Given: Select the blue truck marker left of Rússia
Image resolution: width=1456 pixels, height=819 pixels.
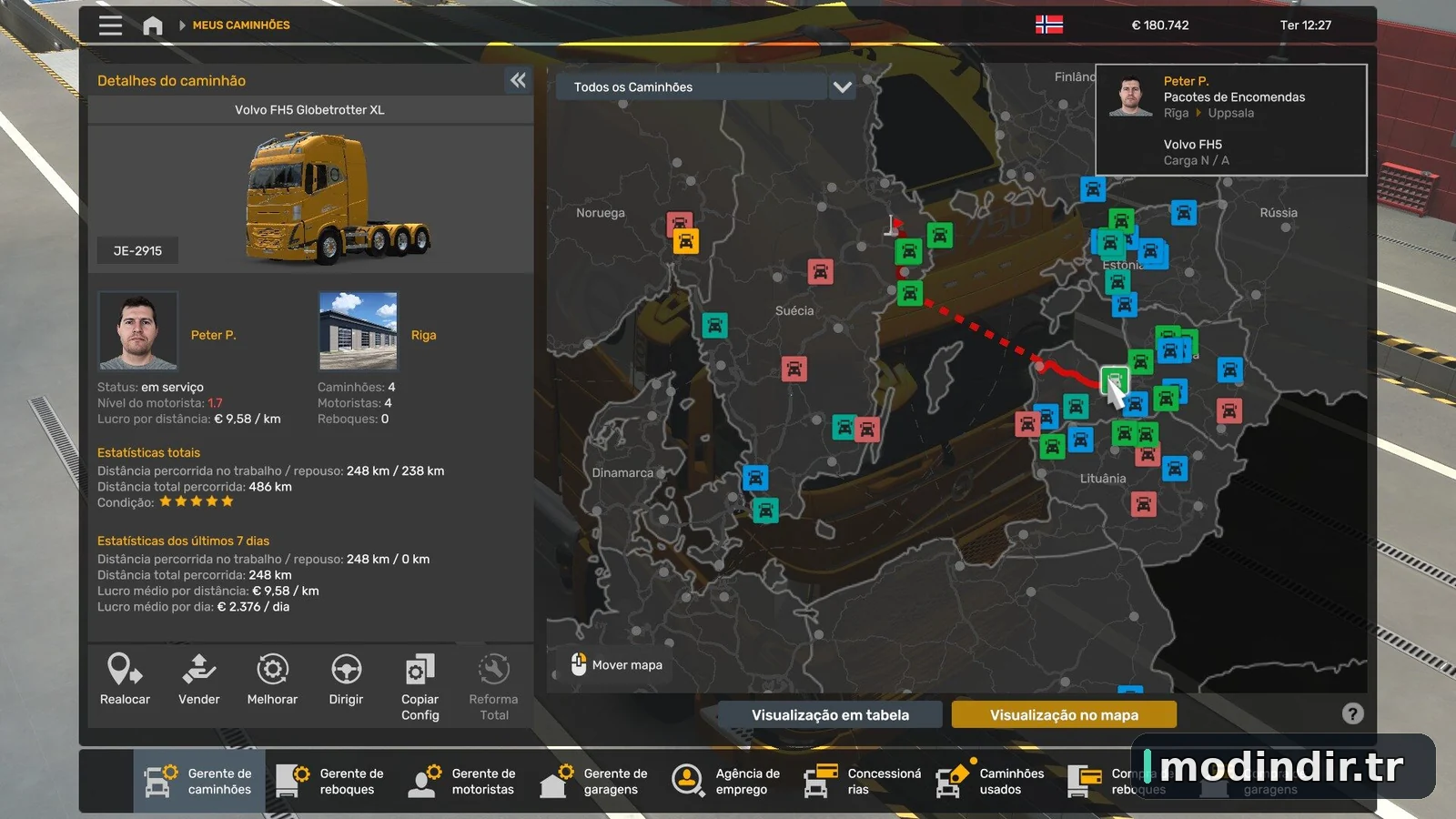Looking at the screenshot, I should (x=1183, y=213).
